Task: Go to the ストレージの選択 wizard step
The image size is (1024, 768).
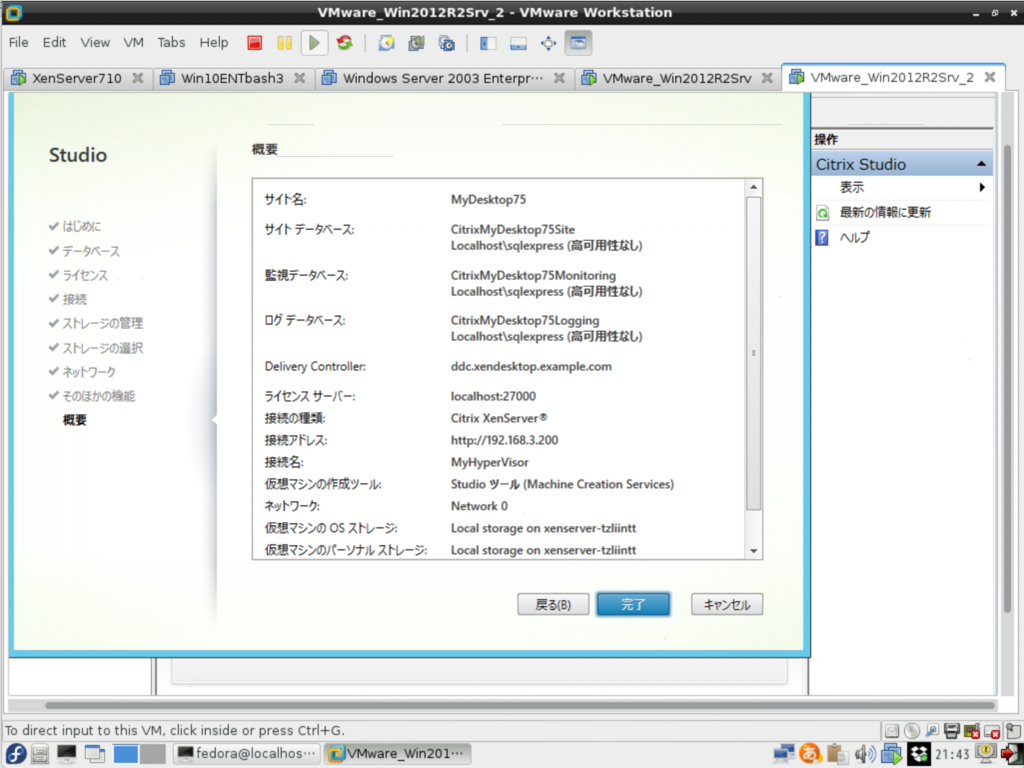Action: click(103, 347)
